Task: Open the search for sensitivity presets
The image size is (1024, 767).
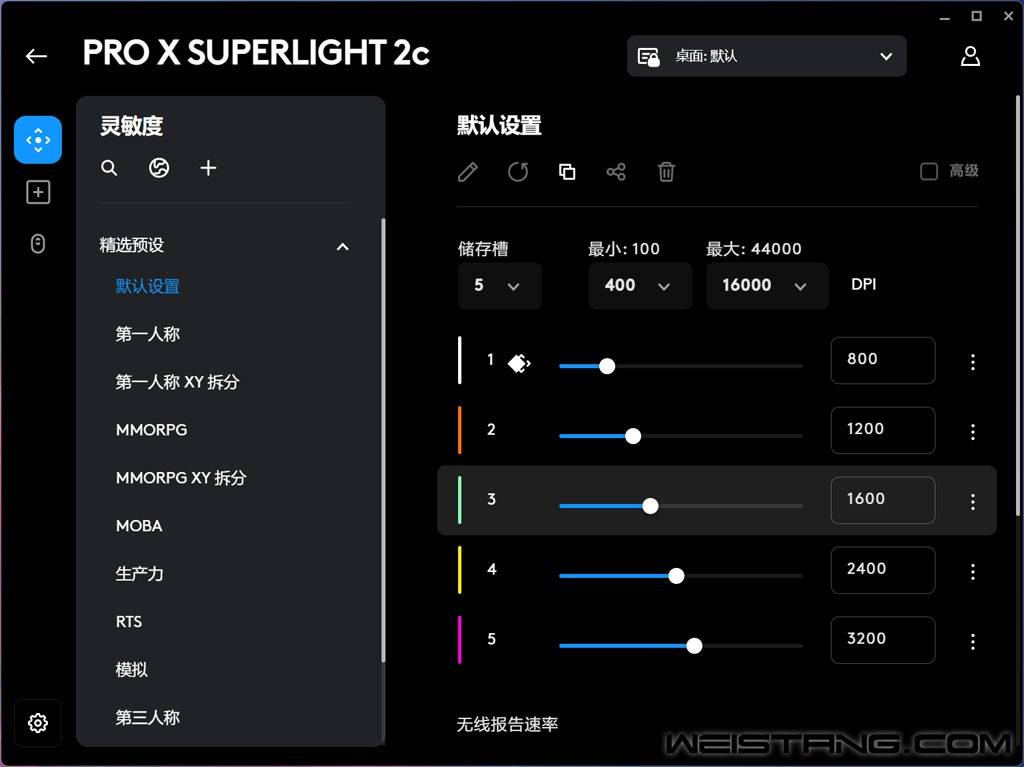Action: coord(109,168)
